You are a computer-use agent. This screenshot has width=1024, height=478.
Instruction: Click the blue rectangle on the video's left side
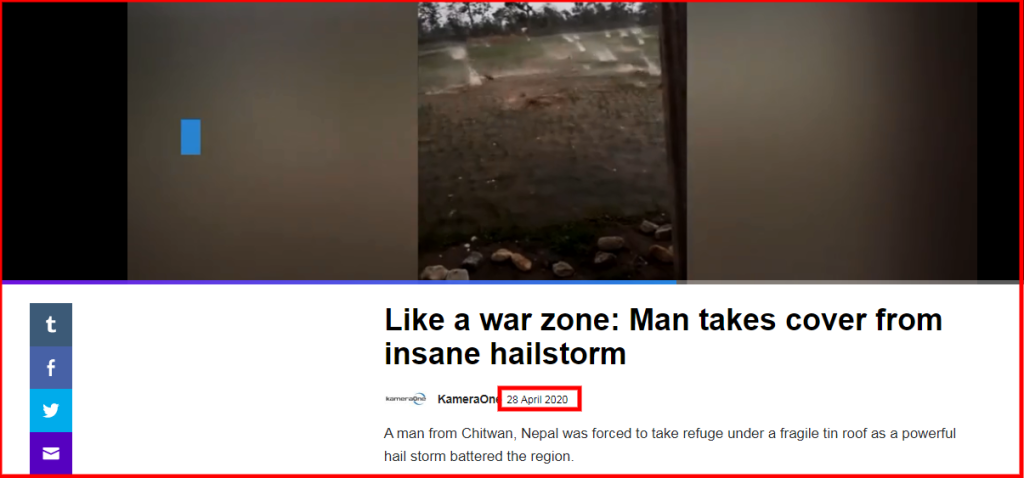click(191, 137)
